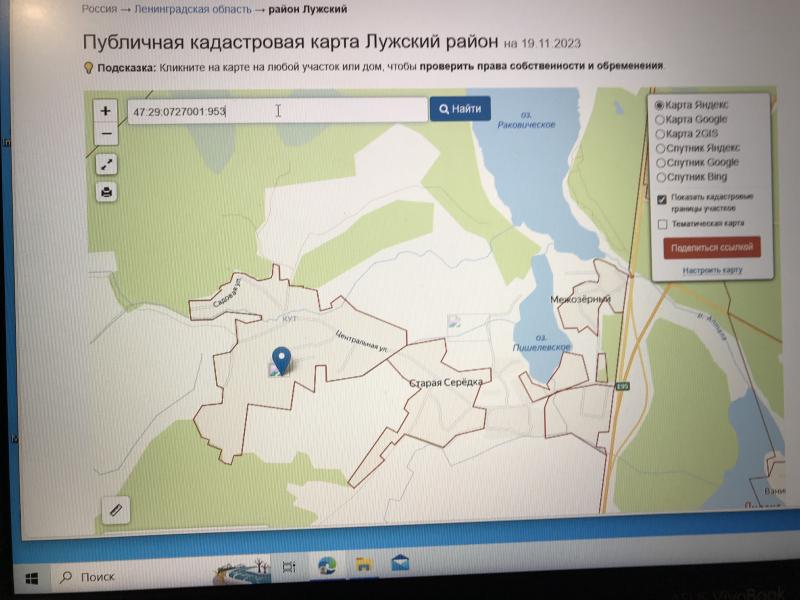
Task: Click Поделиться ссылкой red button
Action: [712, 247]
